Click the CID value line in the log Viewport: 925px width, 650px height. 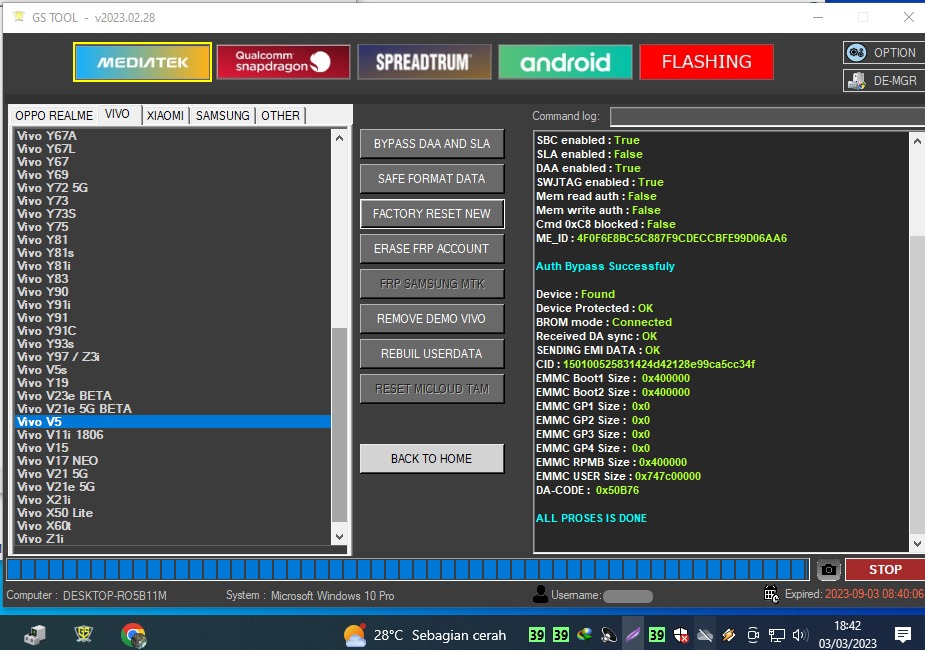645,364
